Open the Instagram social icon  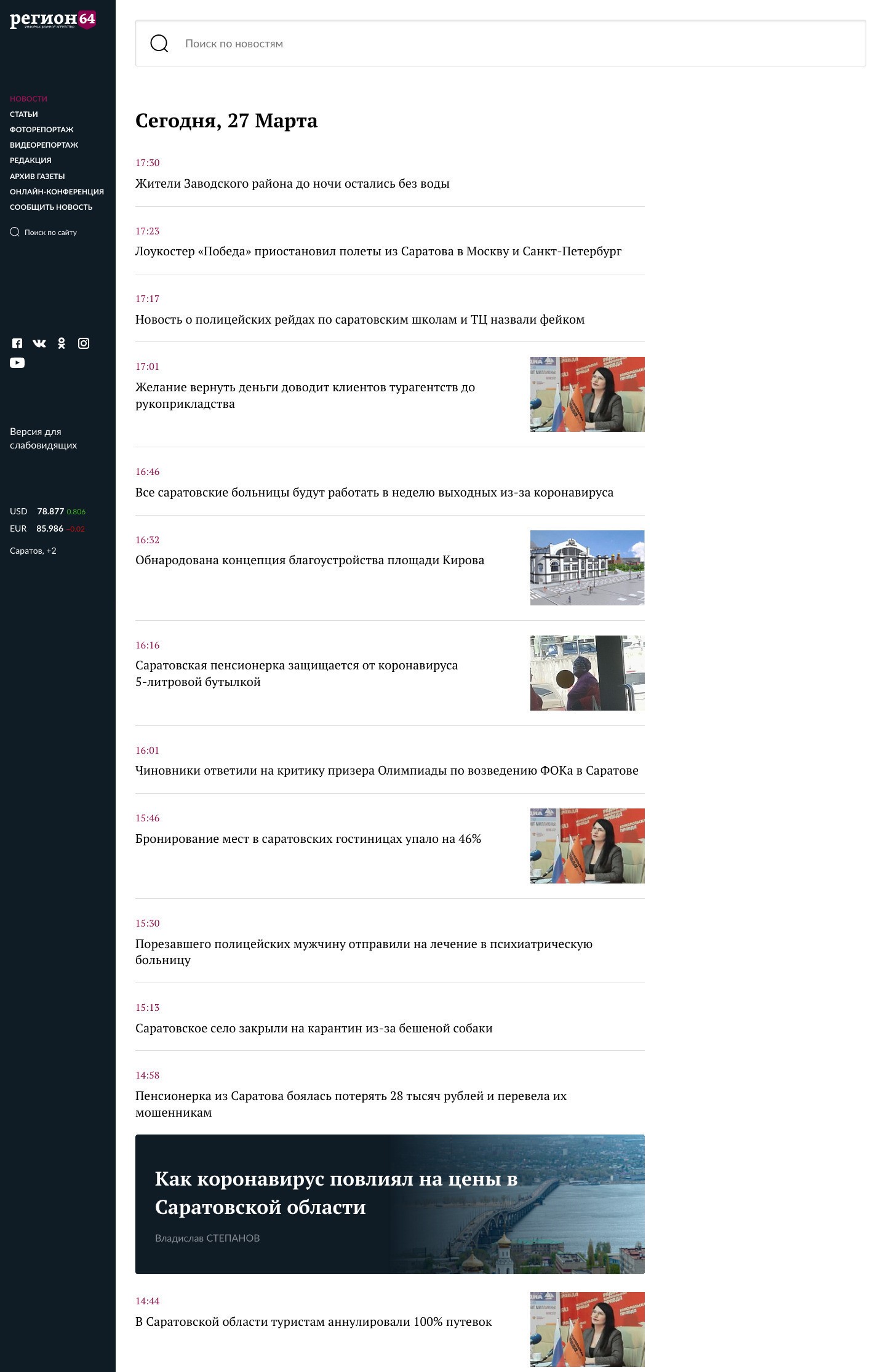tap(84, 343)
